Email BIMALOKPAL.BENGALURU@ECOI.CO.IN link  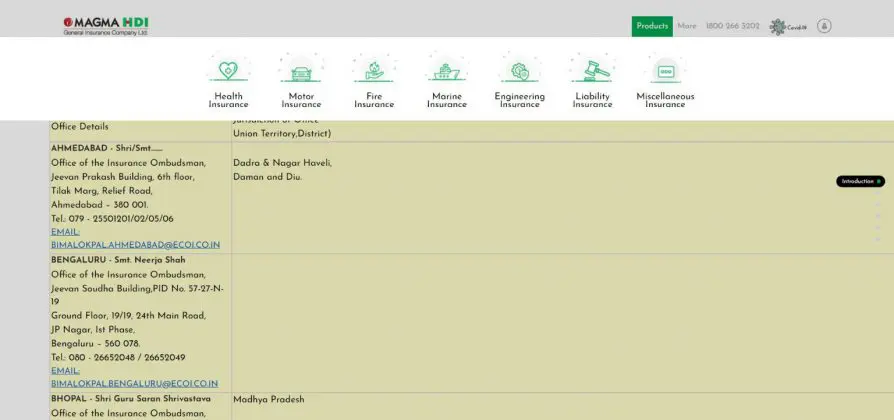click(135, 384)
